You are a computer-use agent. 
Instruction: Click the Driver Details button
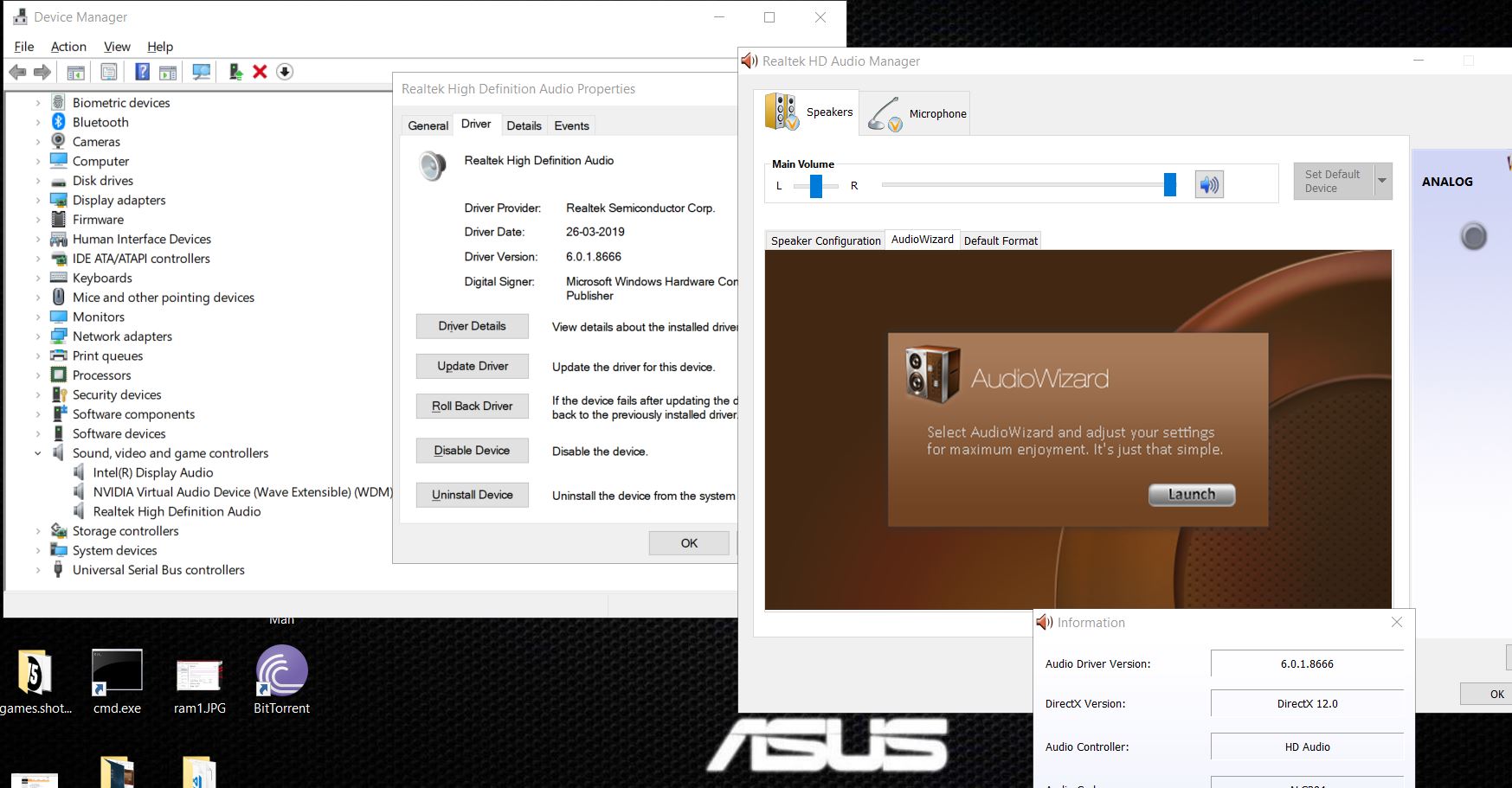(472, 326)
